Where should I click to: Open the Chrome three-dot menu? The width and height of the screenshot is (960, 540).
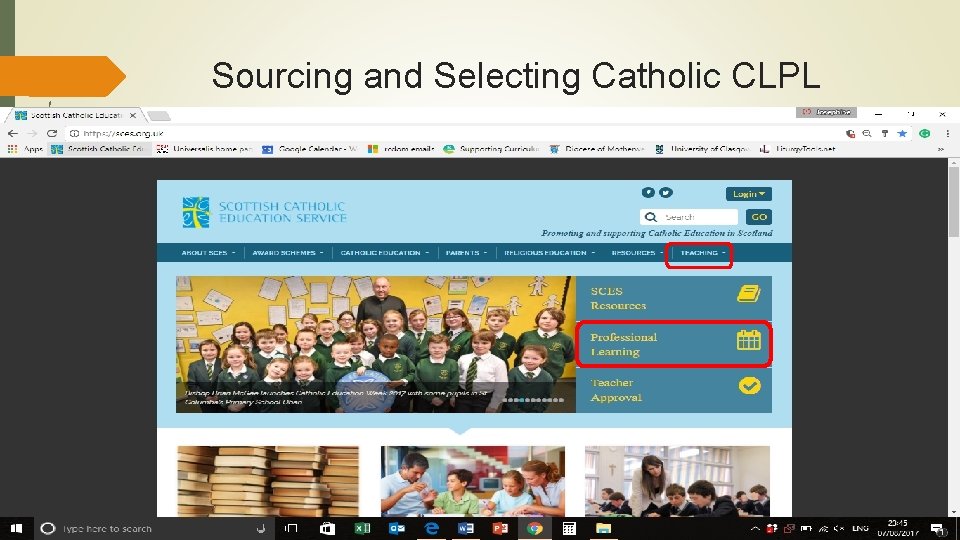point(947,133)
